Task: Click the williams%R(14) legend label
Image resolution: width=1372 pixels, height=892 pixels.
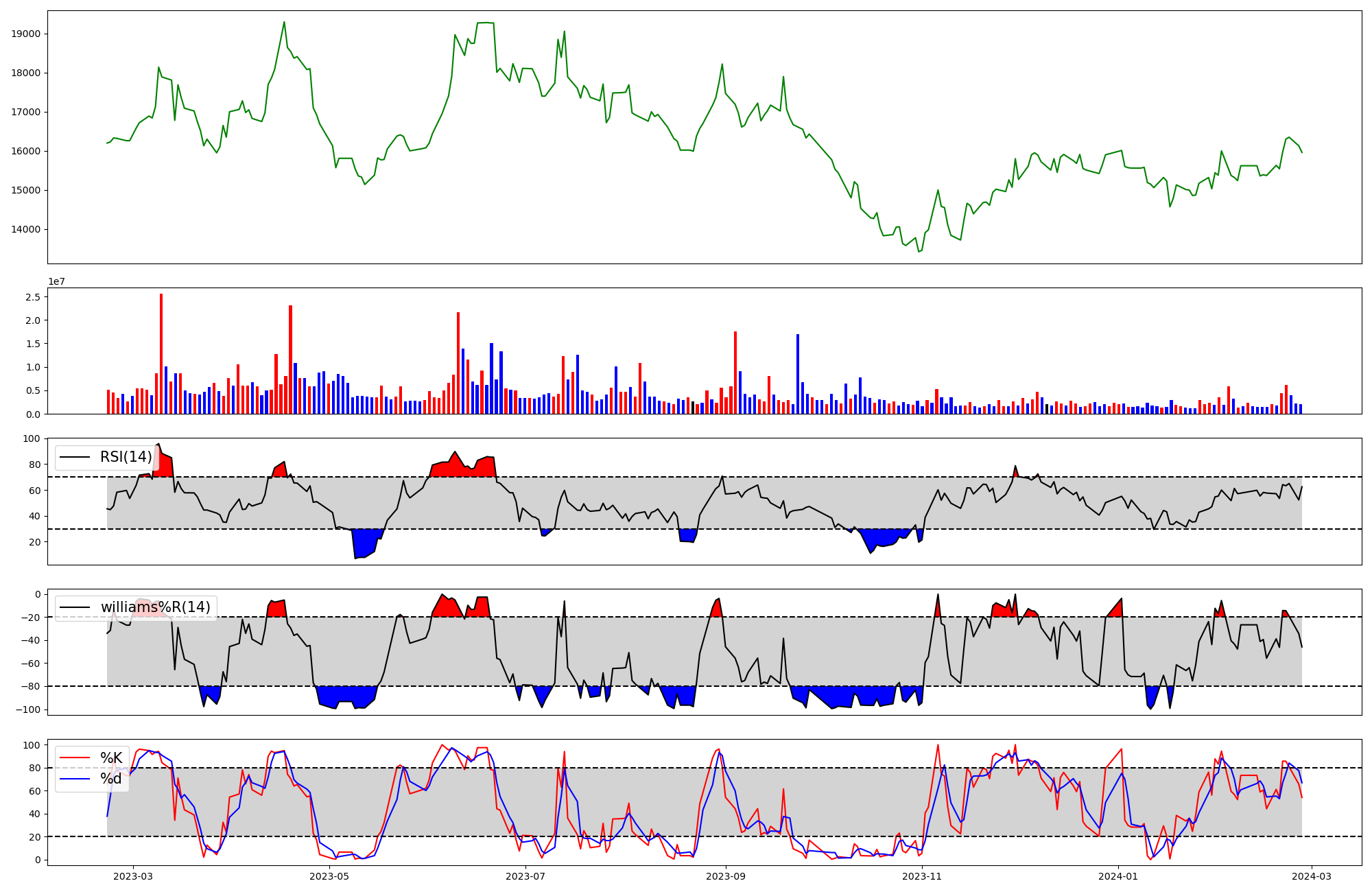Action: (x=155, y=607)
